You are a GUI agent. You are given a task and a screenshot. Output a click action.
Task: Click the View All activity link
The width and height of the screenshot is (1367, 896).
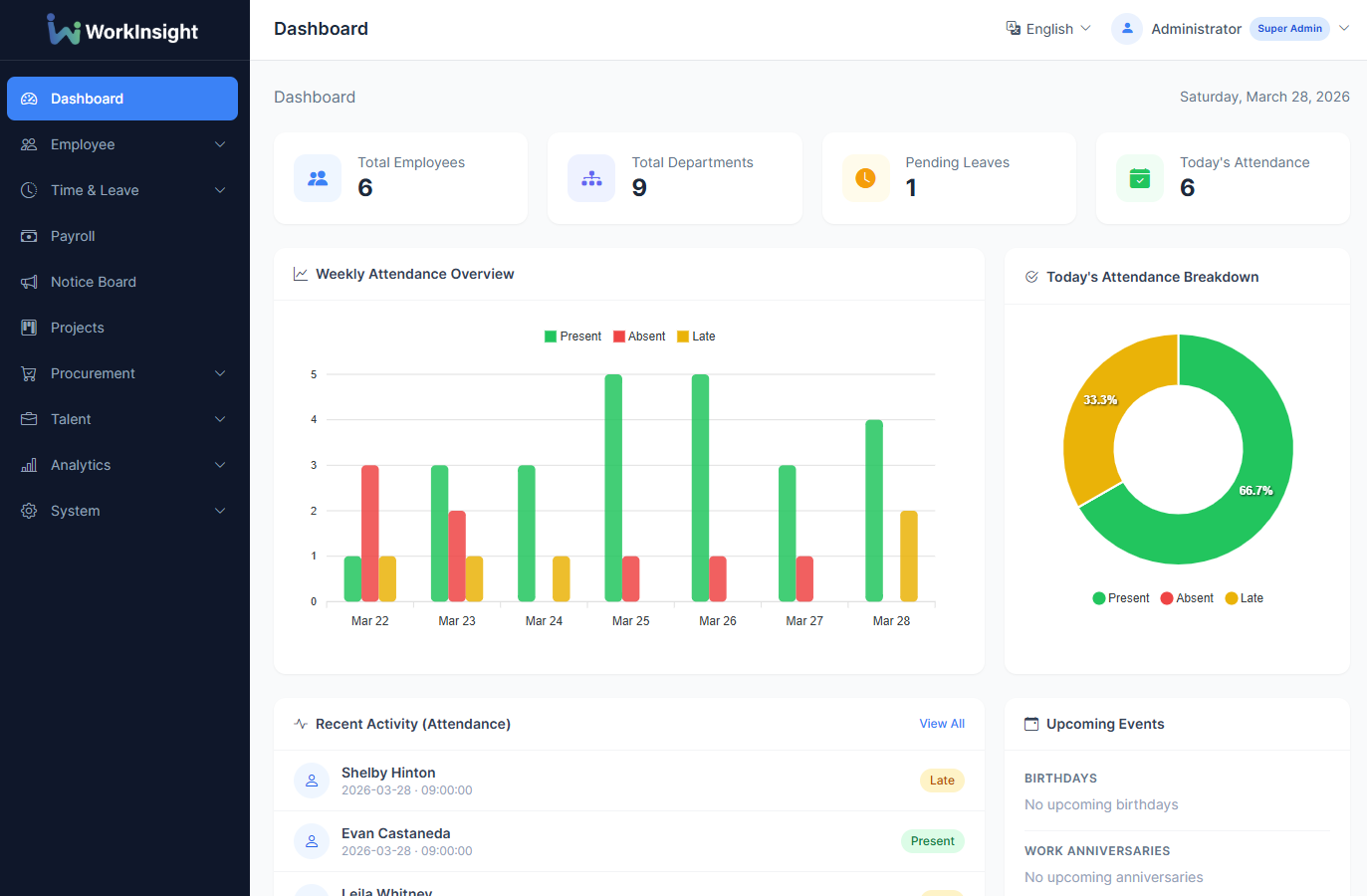tap(941, 724)
